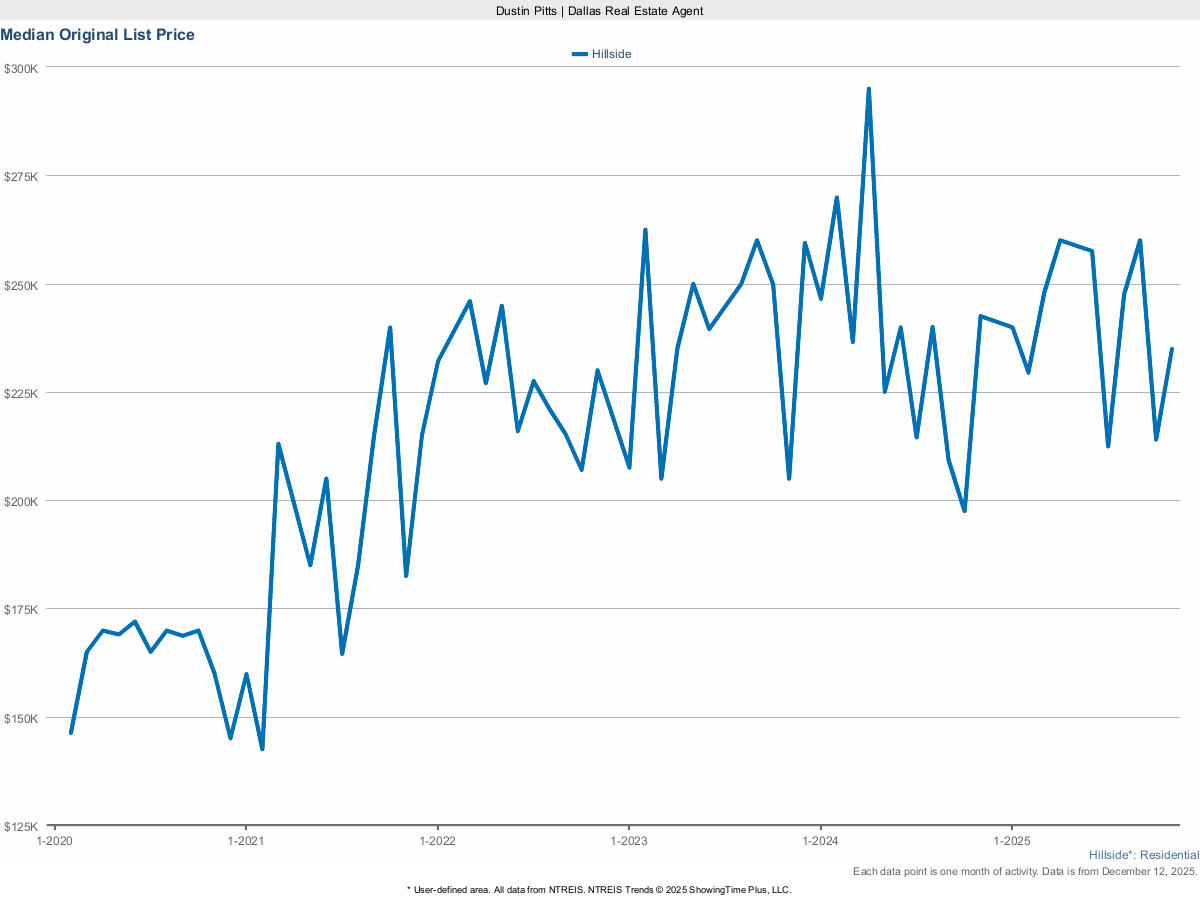The width and height of the screenshot is (1200, 900).
Task: Click the December 12, 2025 data note
Action: pos(1025,871)
